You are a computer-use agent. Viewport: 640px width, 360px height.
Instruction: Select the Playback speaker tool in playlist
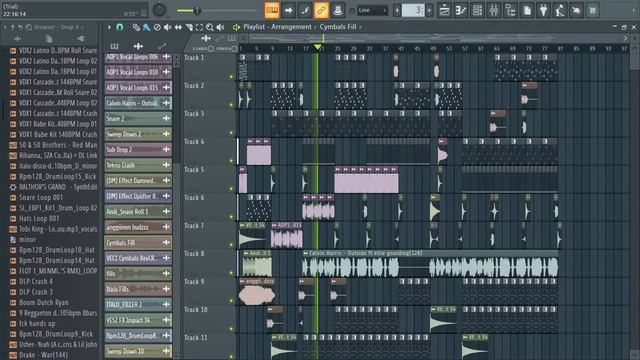(220, 27)
